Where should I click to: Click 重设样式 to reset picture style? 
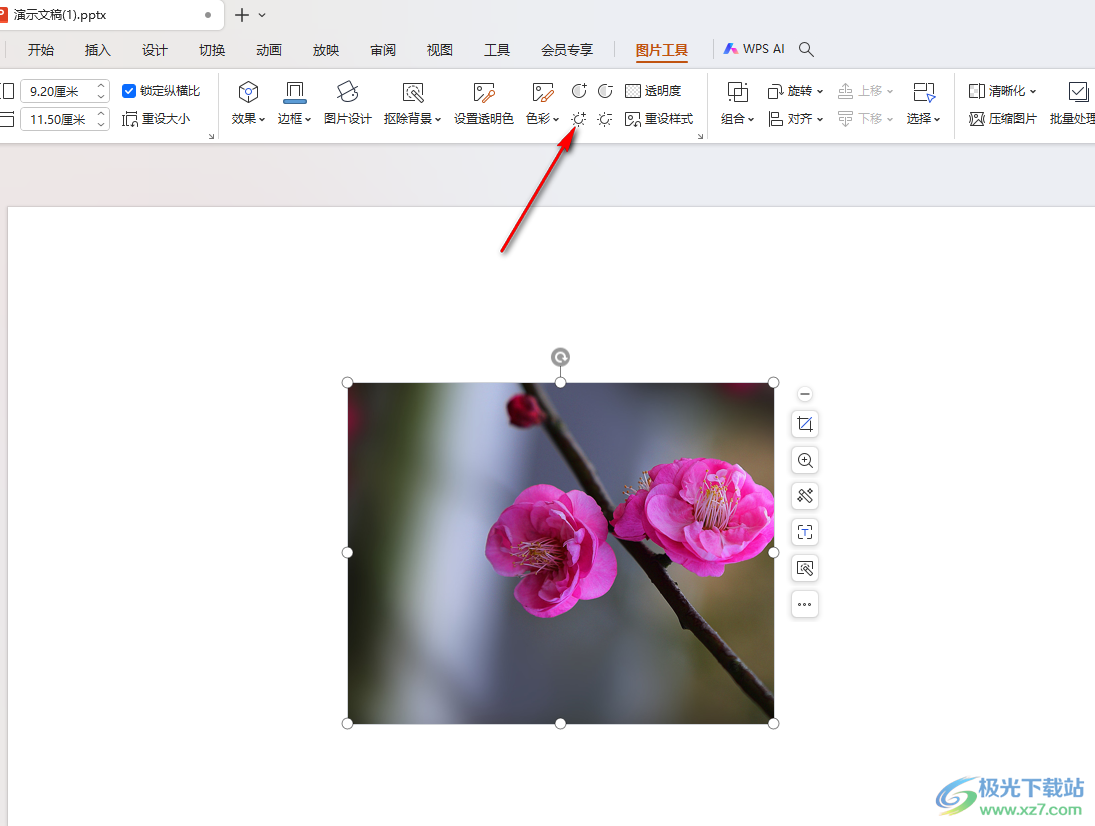(659, 119)
